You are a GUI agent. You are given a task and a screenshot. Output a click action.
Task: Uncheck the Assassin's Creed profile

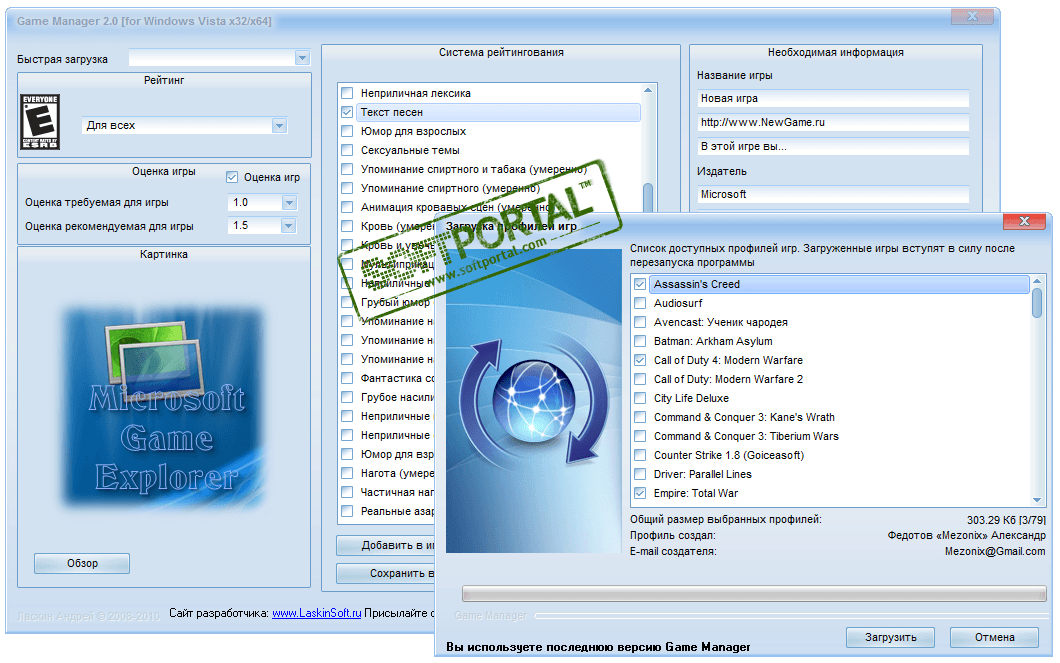click(640, 285)
